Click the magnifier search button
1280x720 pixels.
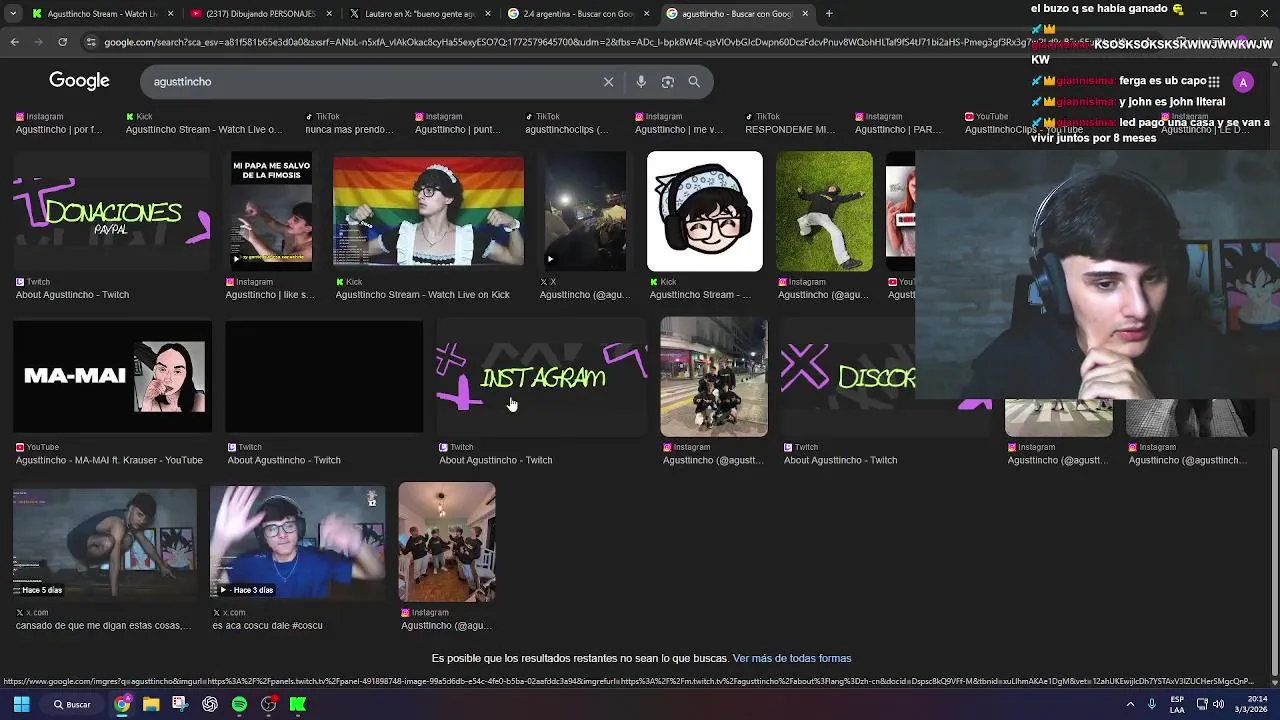point(694,82)
